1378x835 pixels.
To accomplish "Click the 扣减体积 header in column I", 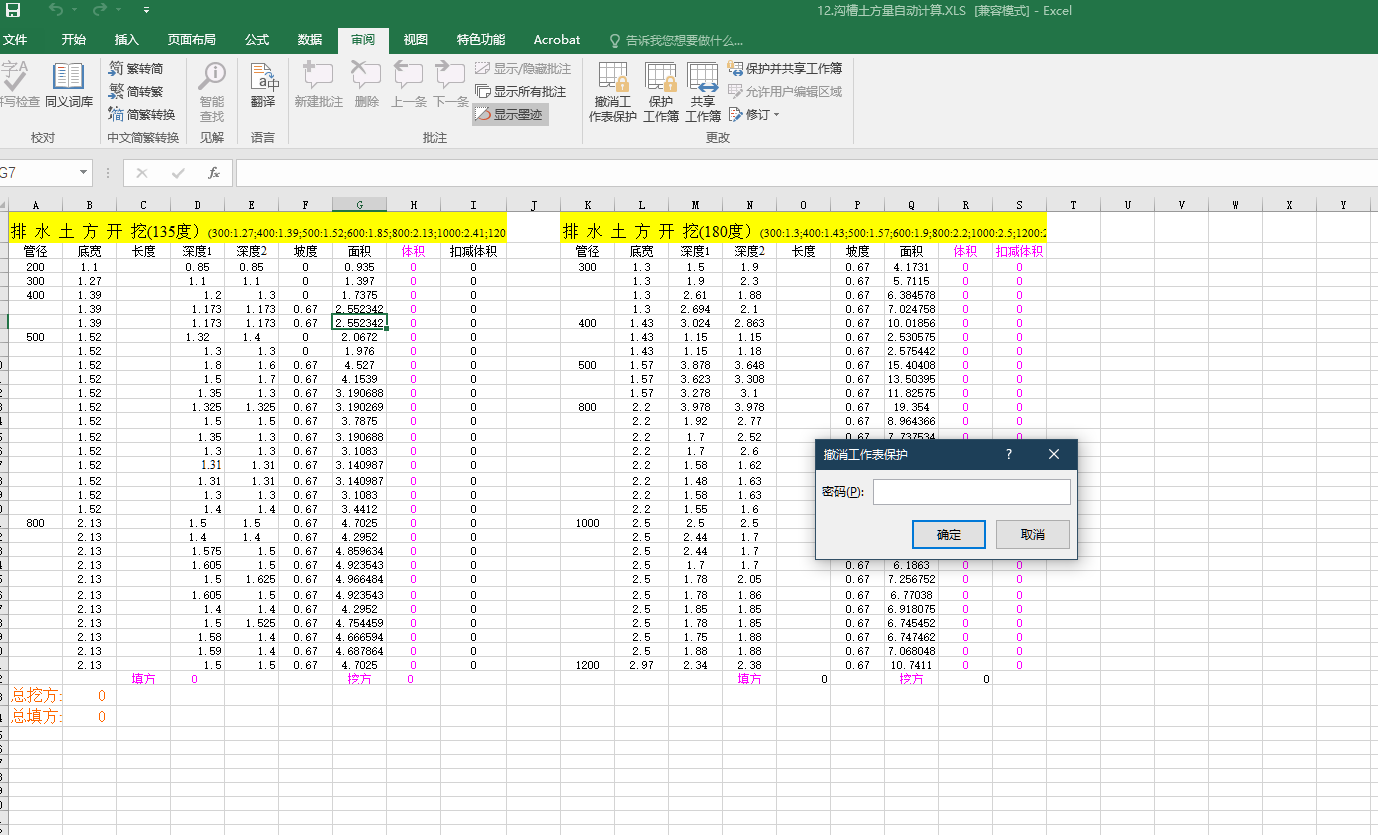I will click(473, 252).
